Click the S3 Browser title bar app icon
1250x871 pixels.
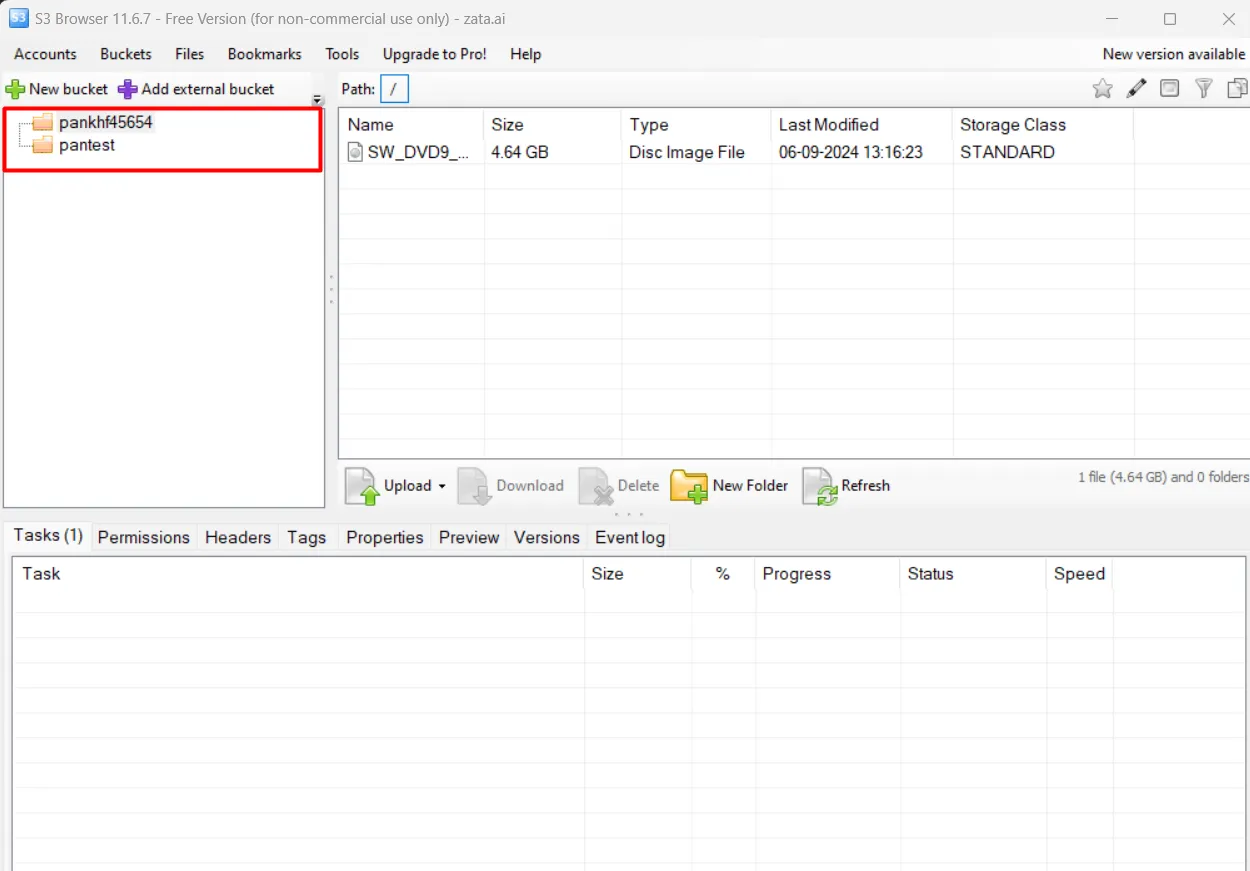click(18, 18)
